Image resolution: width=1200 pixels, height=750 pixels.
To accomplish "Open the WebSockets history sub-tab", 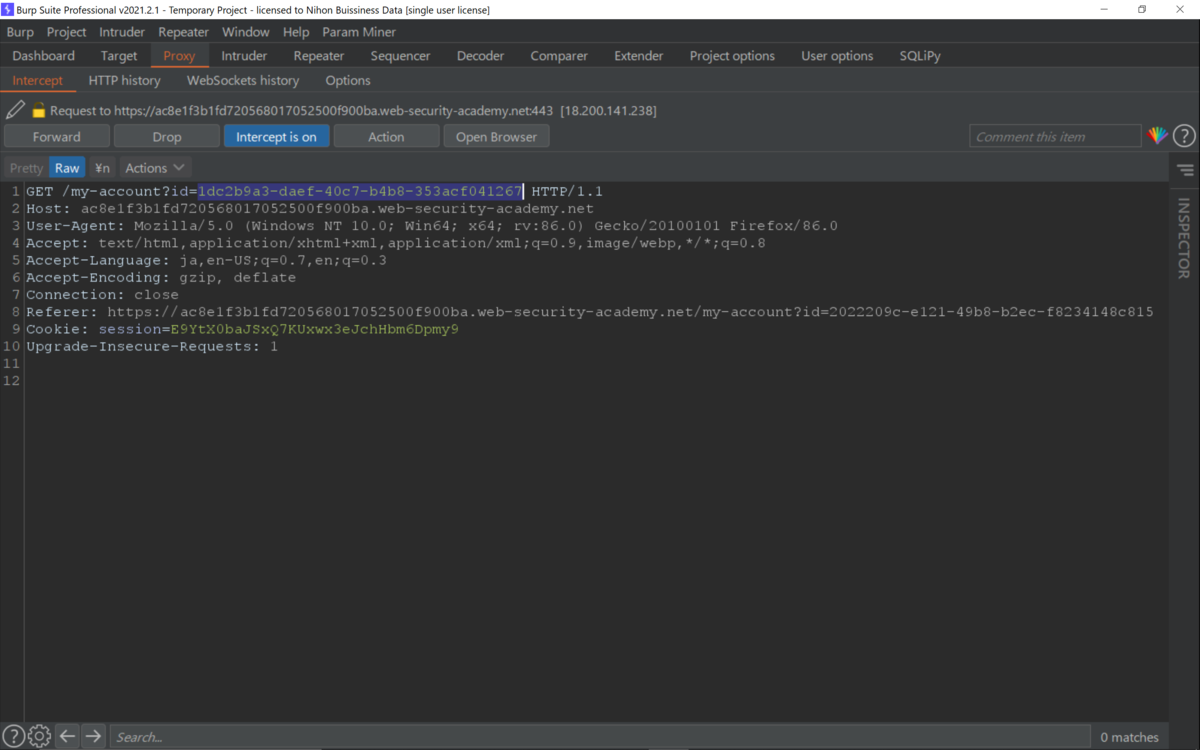I will (243, 80).
